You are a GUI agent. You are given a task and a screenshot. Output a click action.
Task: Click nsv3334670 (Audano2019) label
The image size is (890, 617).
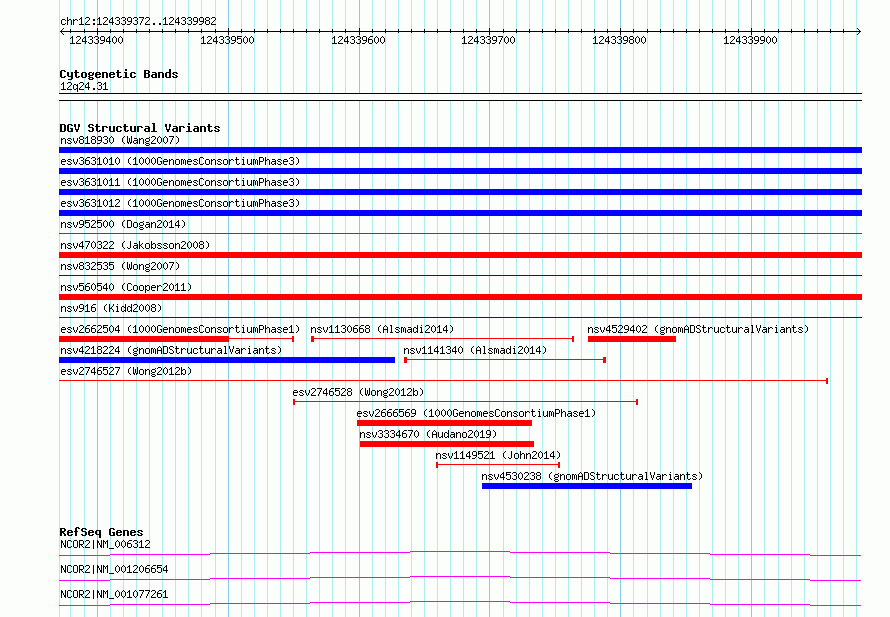coord(428,434)
